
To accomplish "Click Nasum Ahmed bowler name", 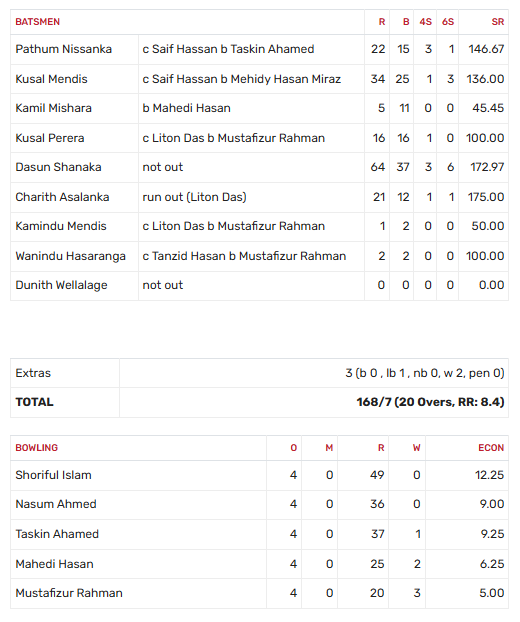I will (56, 504).
